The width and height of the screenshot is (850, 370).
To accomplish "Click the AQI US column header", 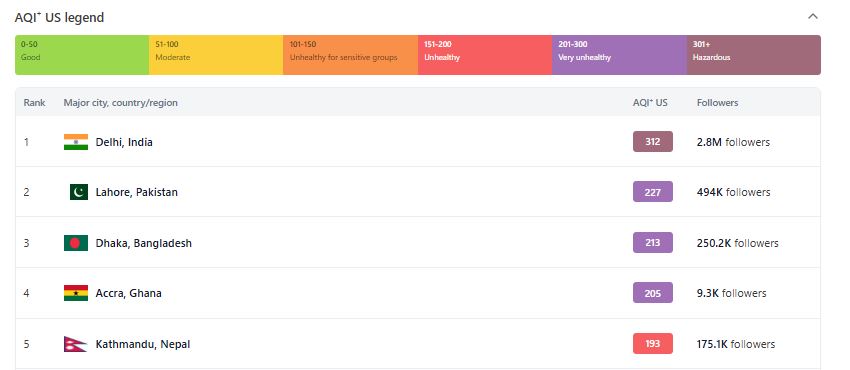I will pos(650,102).
